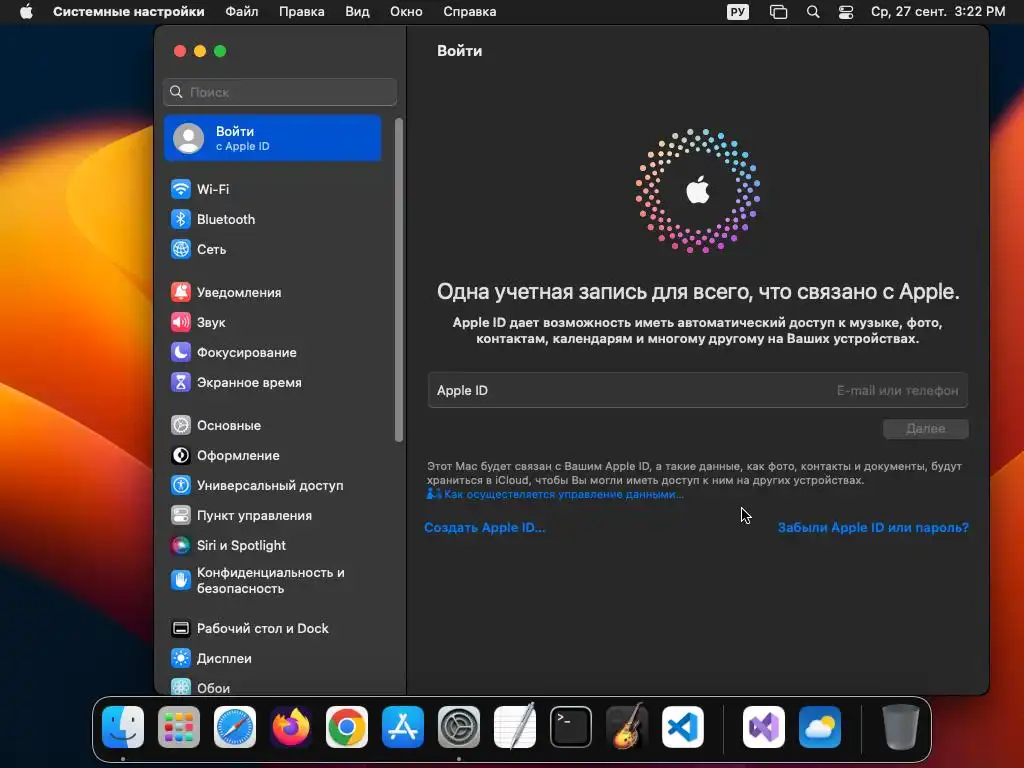
Task: Open the Справка menu
Action: point(470,12)
